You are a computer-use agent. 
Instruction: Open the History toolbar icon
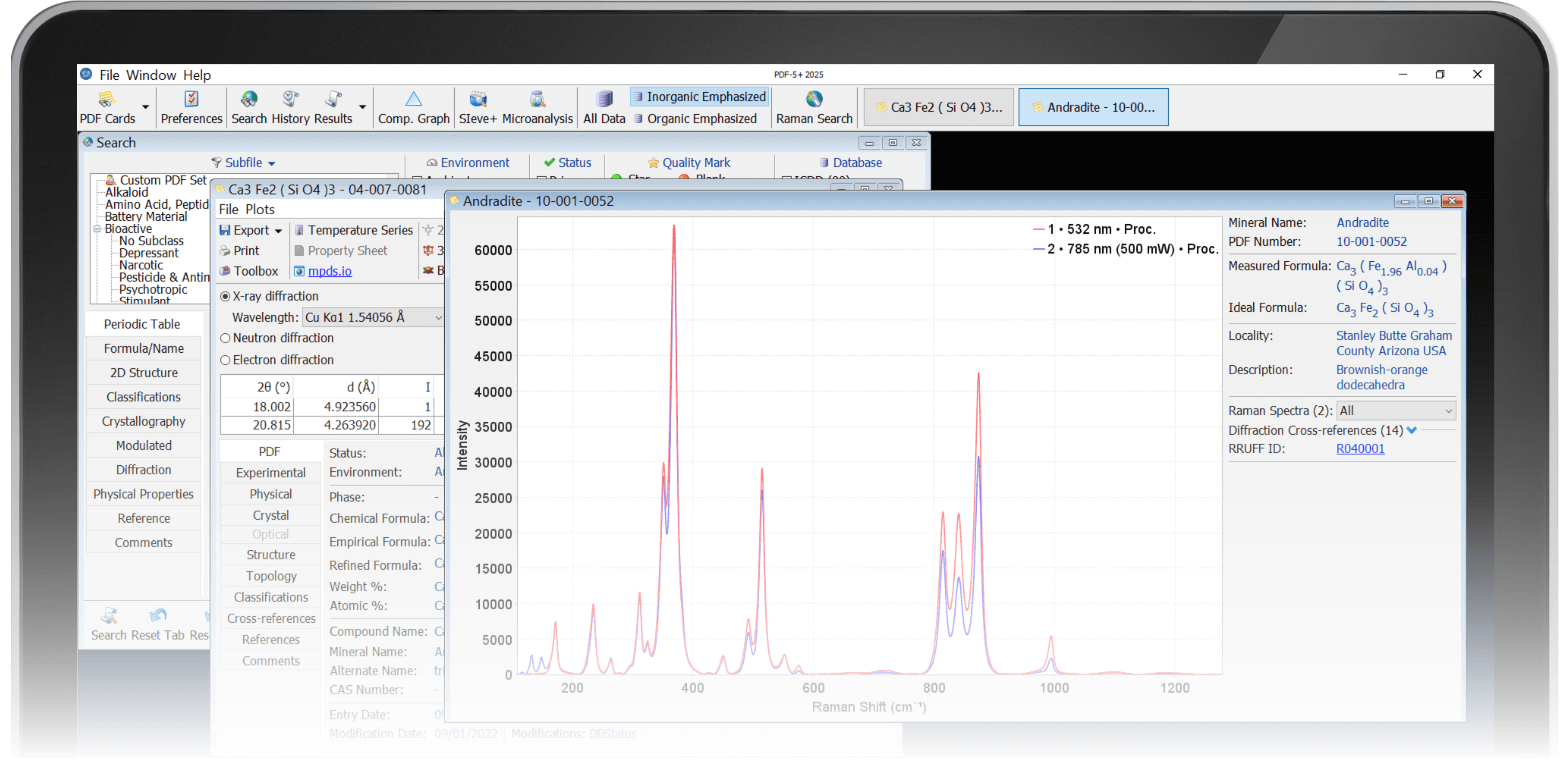click(291, 99)
